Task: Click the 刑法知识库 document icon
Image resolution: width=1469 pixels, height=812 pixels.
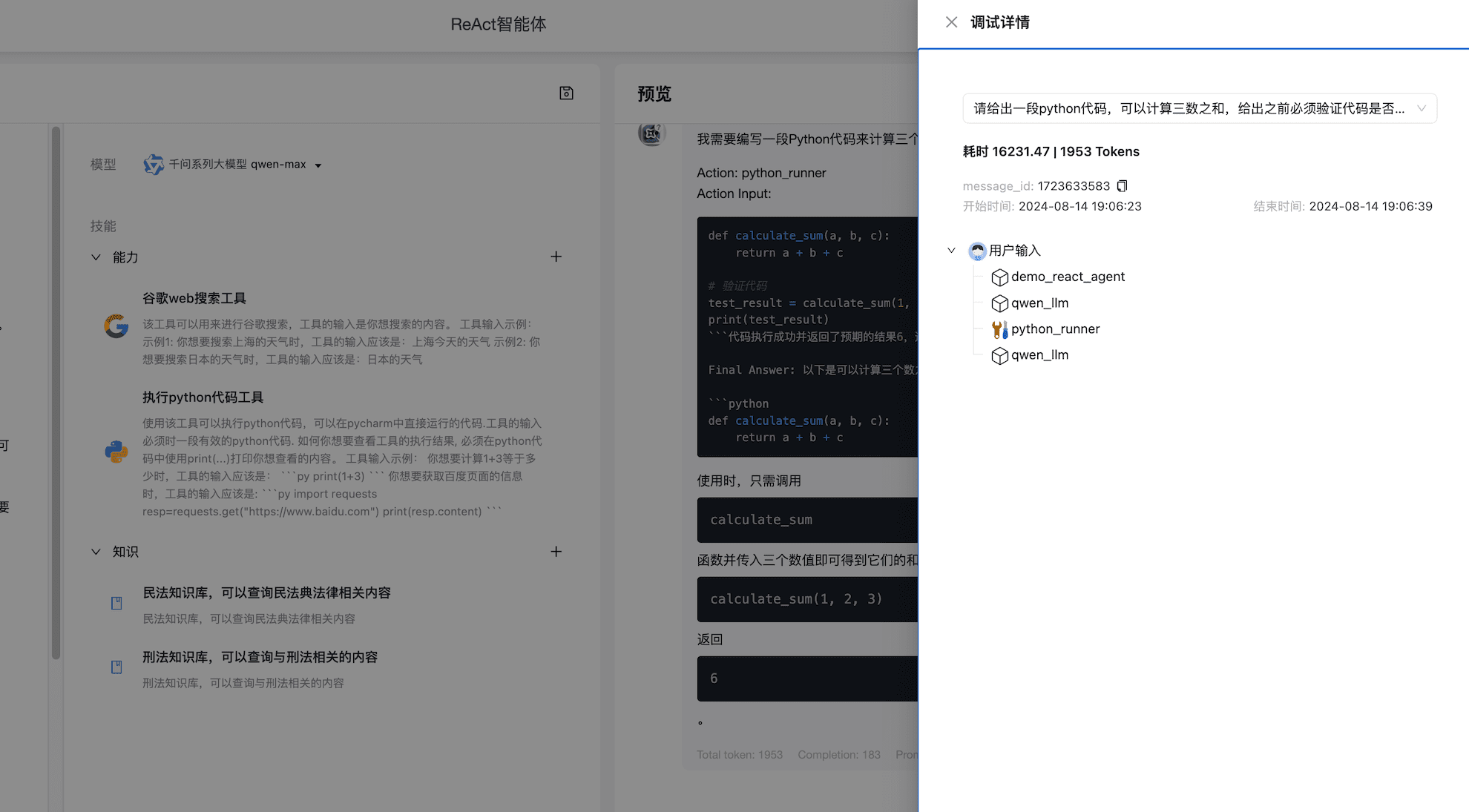Action: [116, 667]
